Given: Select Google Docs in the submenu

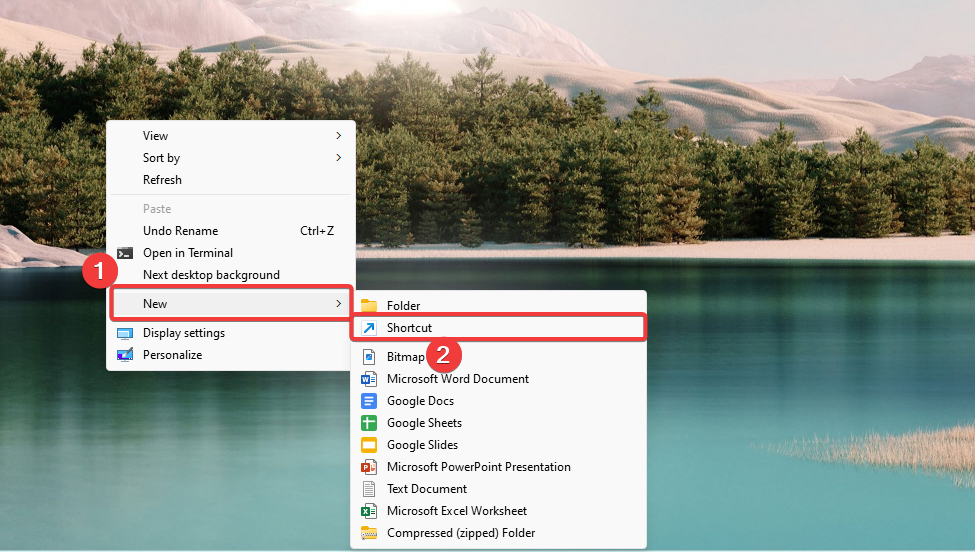Looking at the screenshot, I should (498, 401).
